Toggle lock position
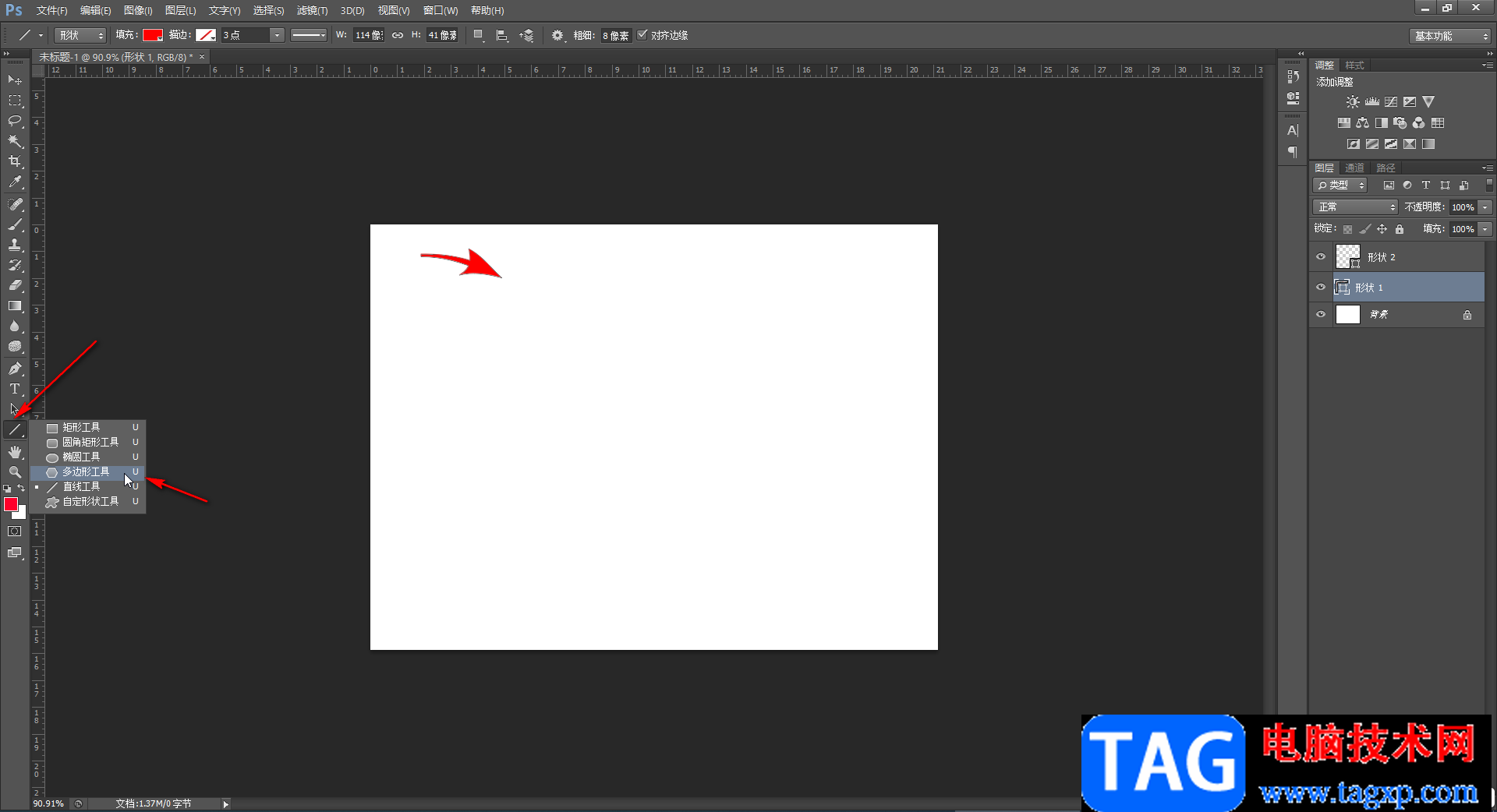 [1382, 229]
